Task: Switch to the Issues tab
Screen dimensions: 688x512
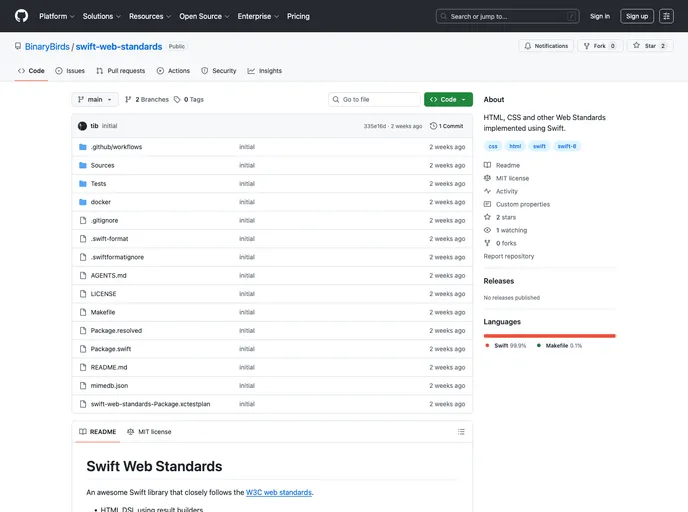Action: [x=70, y=71]
